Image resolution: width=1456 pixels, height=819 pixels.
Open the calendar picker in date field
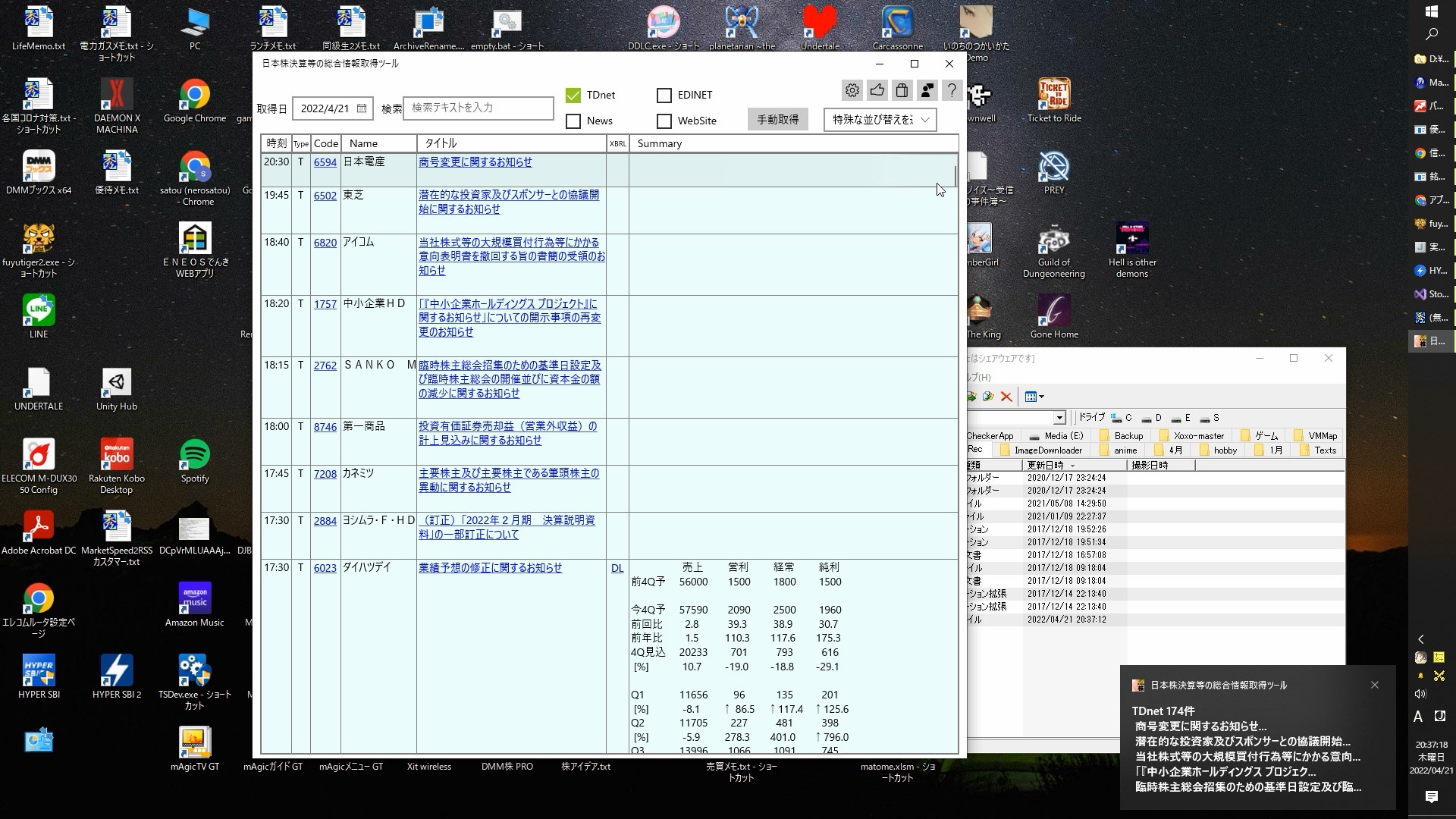[362, 108]
